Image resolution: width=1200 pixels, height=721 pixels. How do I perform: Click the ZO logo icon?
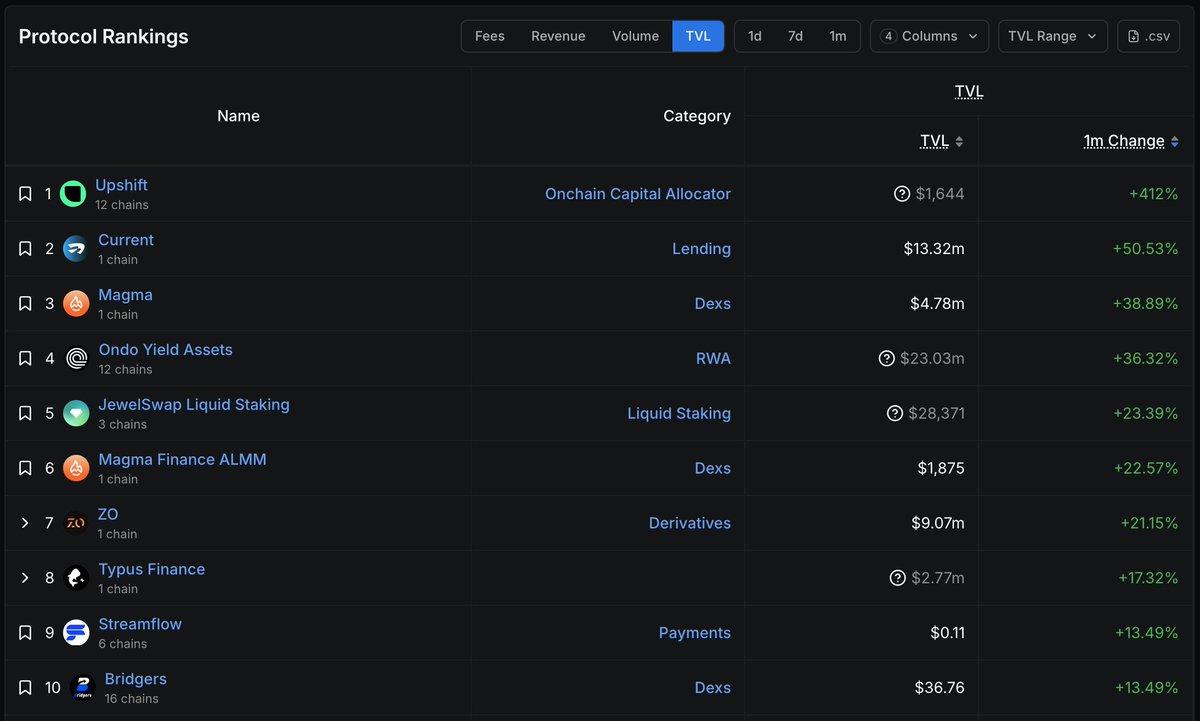pyautogui.click(x=76, y=523)
